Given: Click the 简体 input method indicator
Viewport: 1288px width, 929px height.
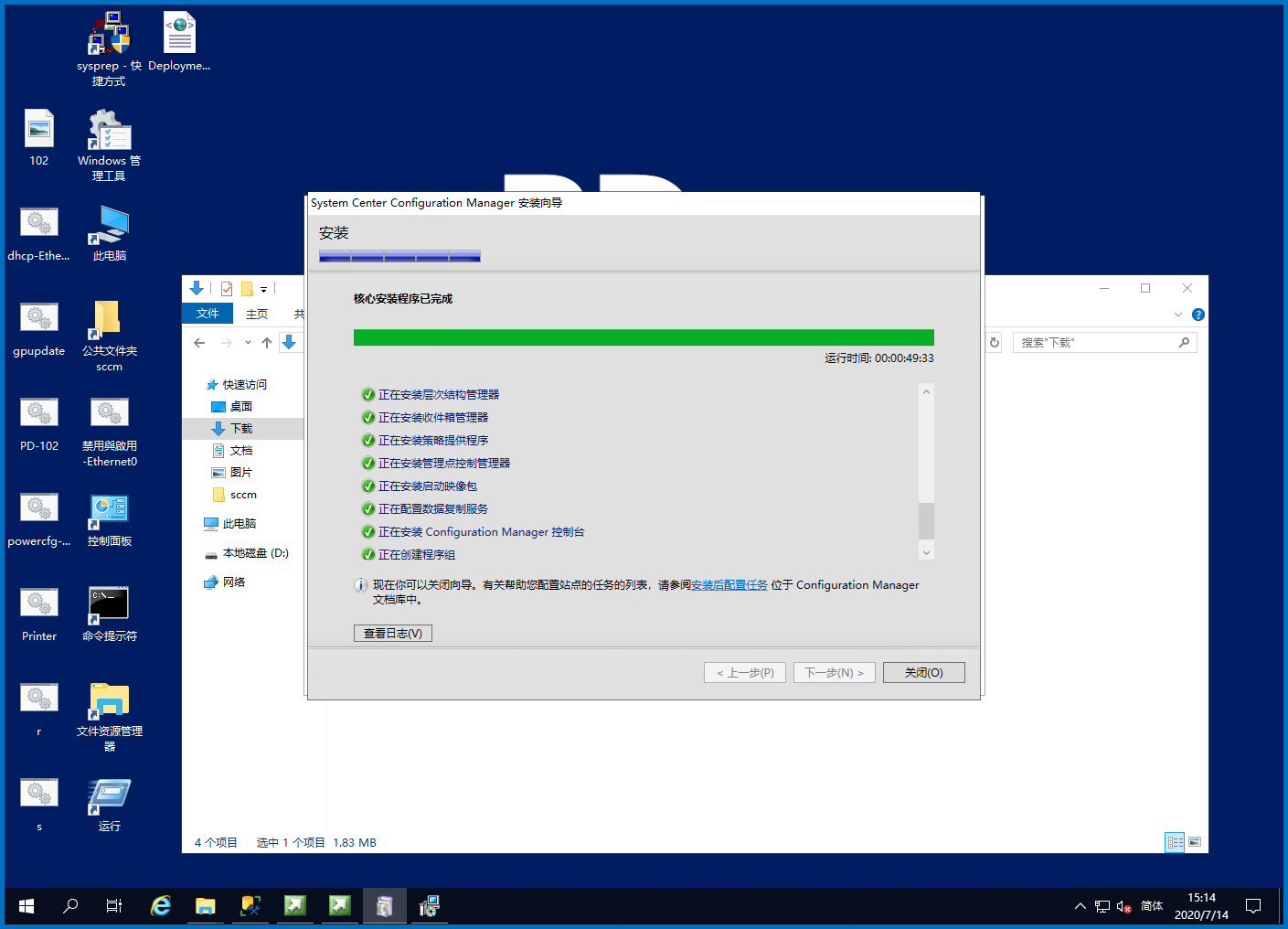Looking at the screenshot, I should click(x=1152, y=906).
